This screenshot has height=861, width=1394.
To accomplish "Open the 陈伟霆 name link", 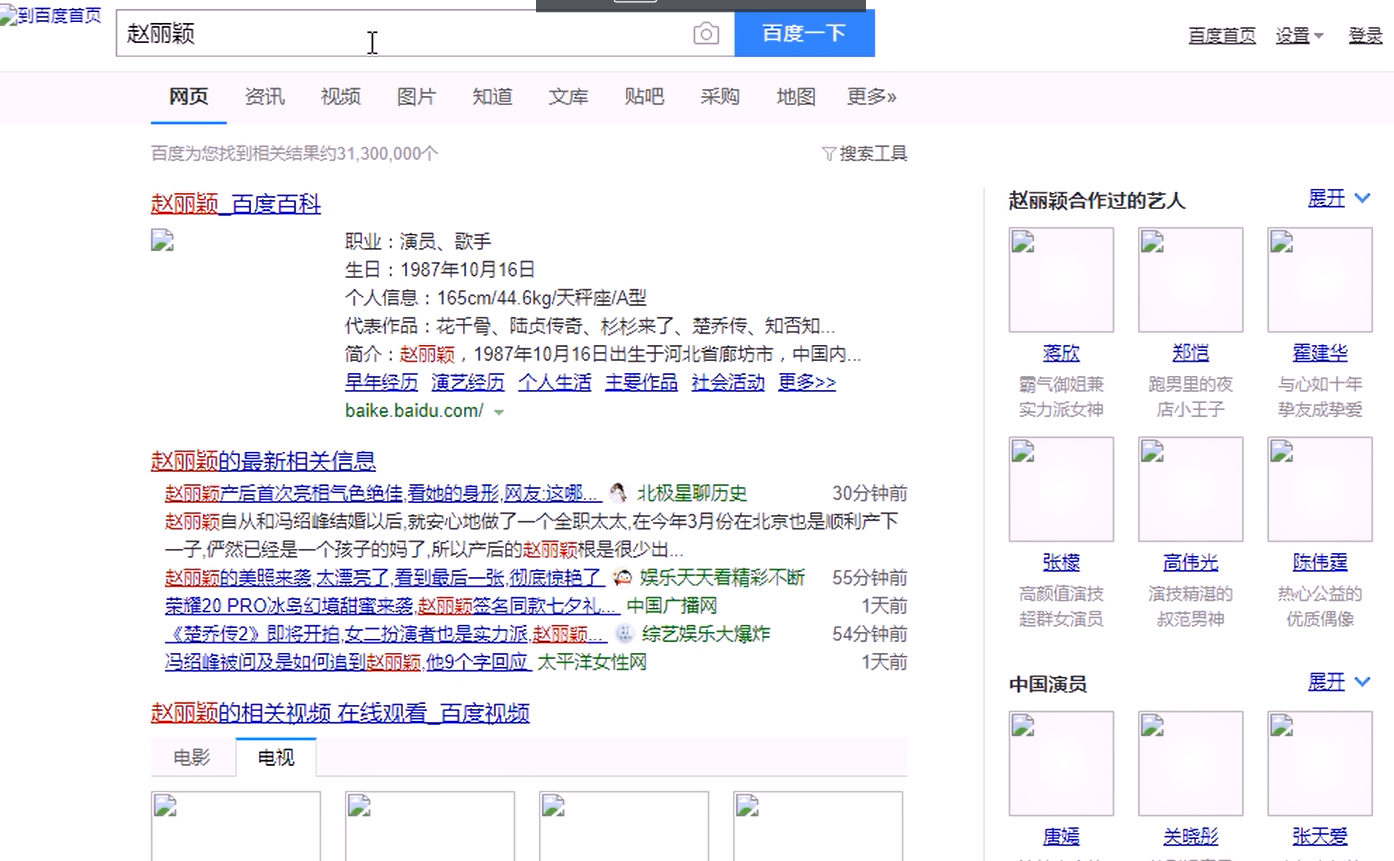I will [1320, 562].
